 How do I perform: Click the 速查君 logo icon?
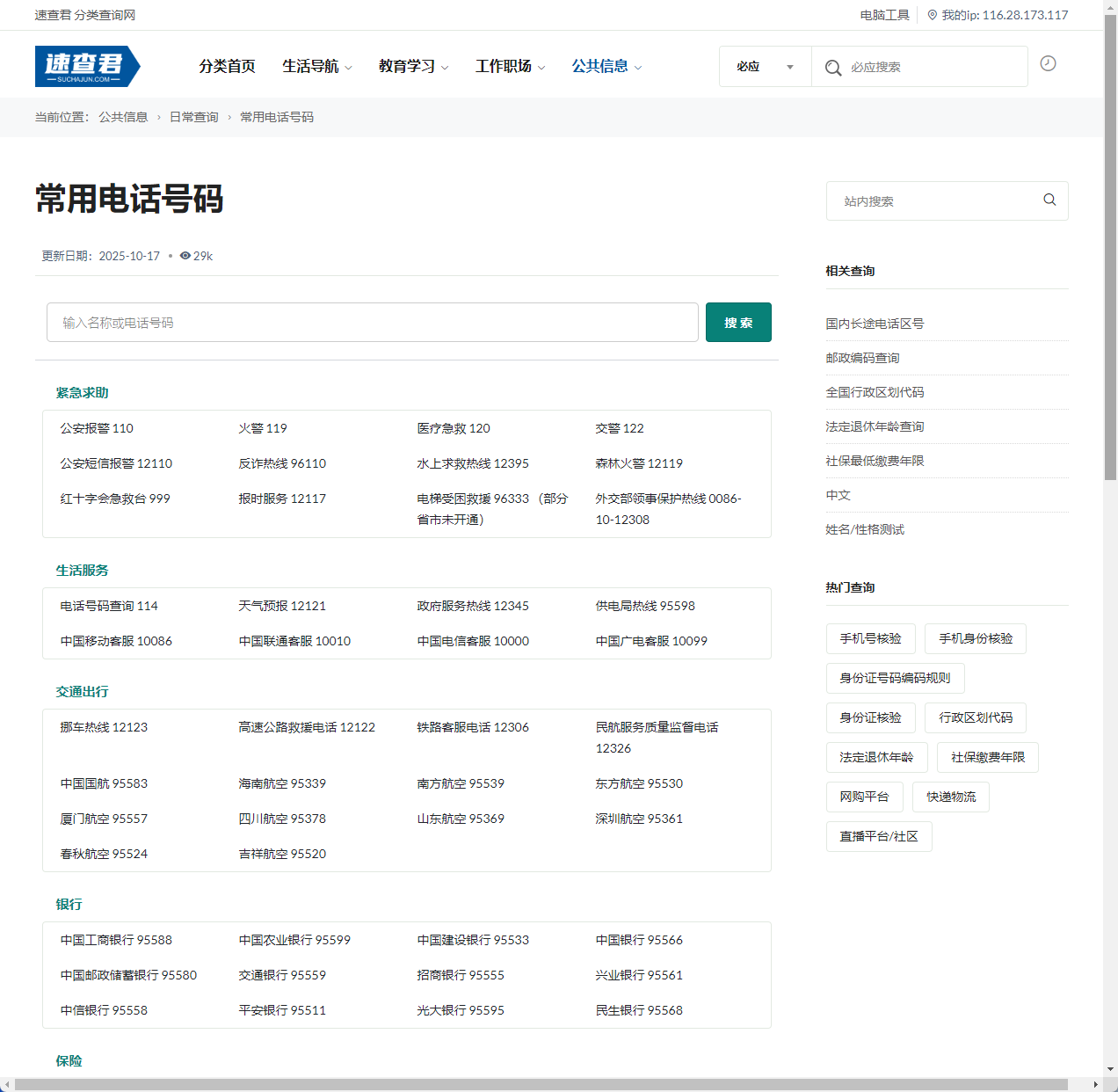coord(87,66)
